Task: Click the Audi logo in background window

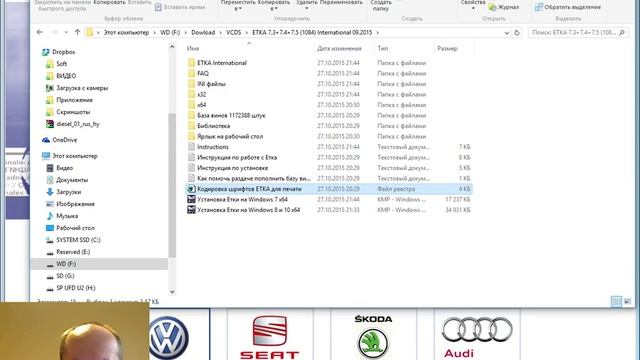Action: click(x=477, y=336)
